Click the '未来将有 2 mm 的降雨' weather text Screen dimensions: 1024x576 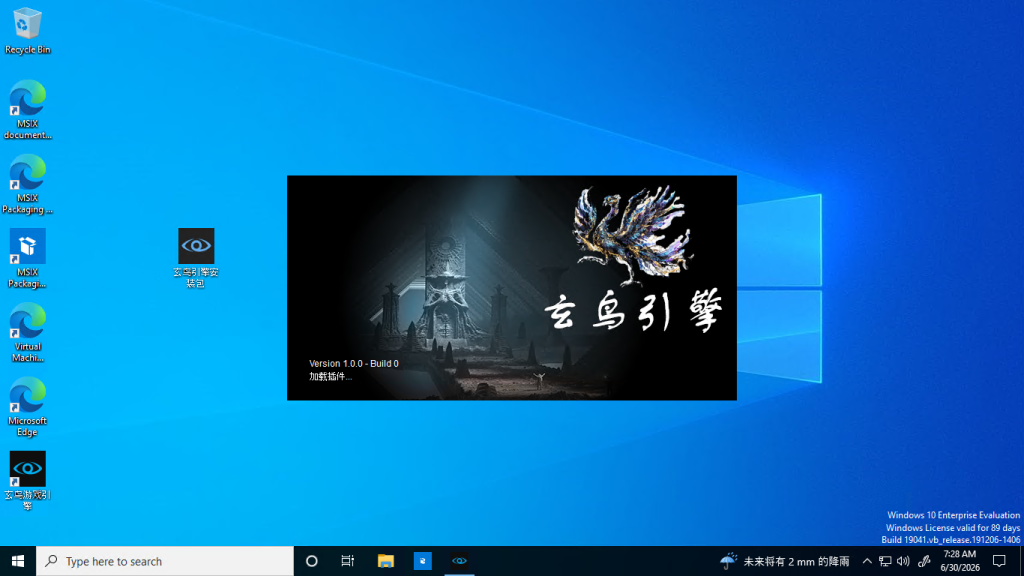coord(796,561)
